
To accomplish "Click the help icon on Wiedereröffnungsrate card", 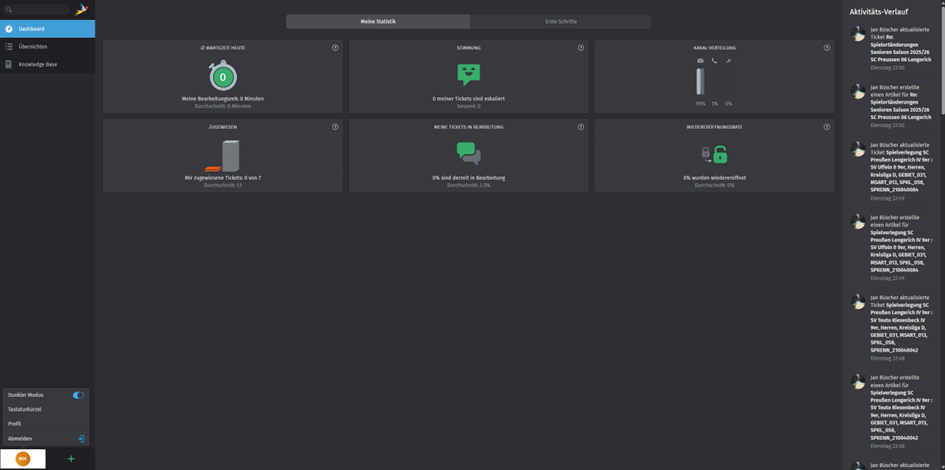I will tap(827, 127).
